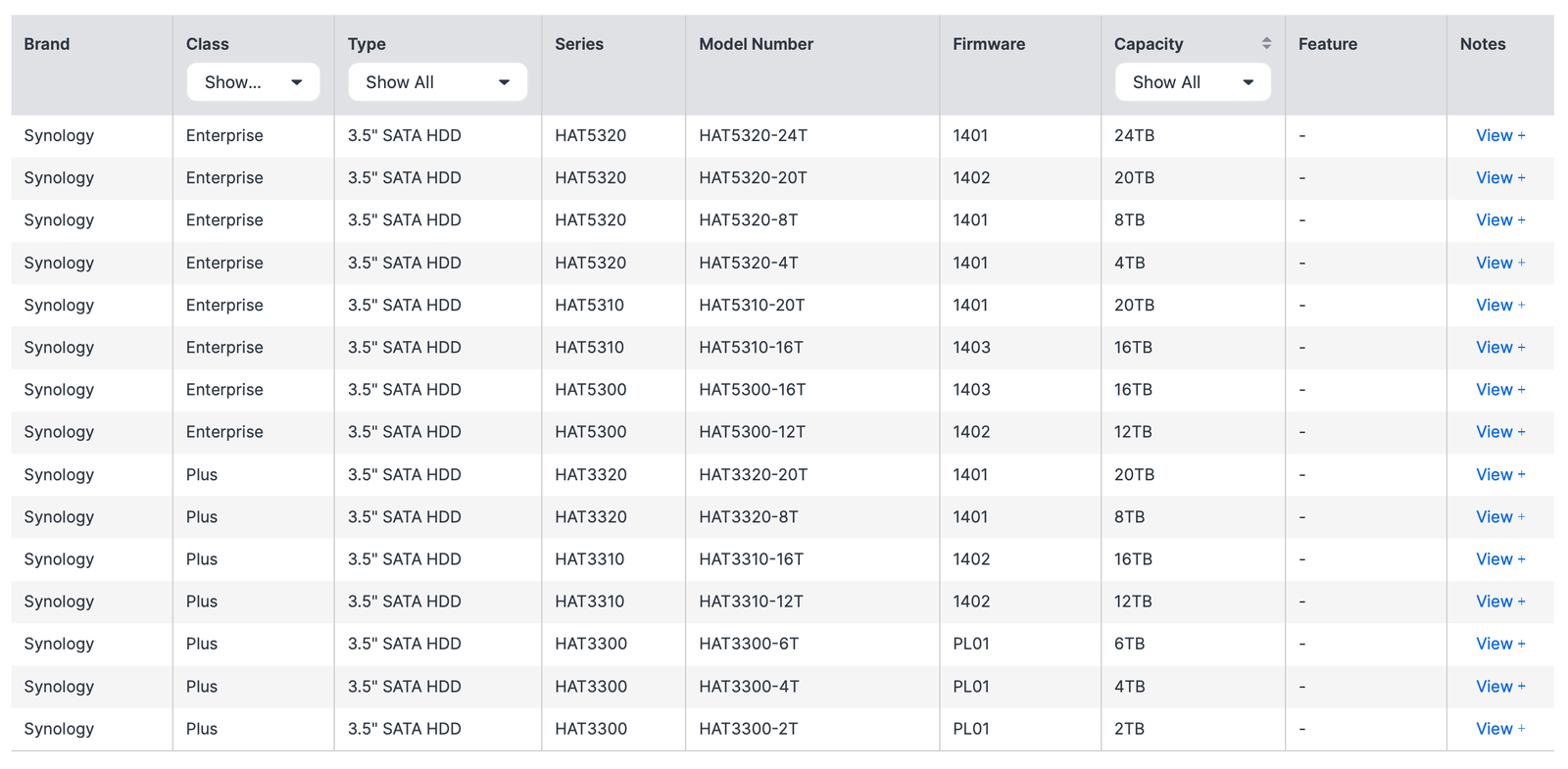Expand the View link for HAT5300-12T

tap(1500, 432)
